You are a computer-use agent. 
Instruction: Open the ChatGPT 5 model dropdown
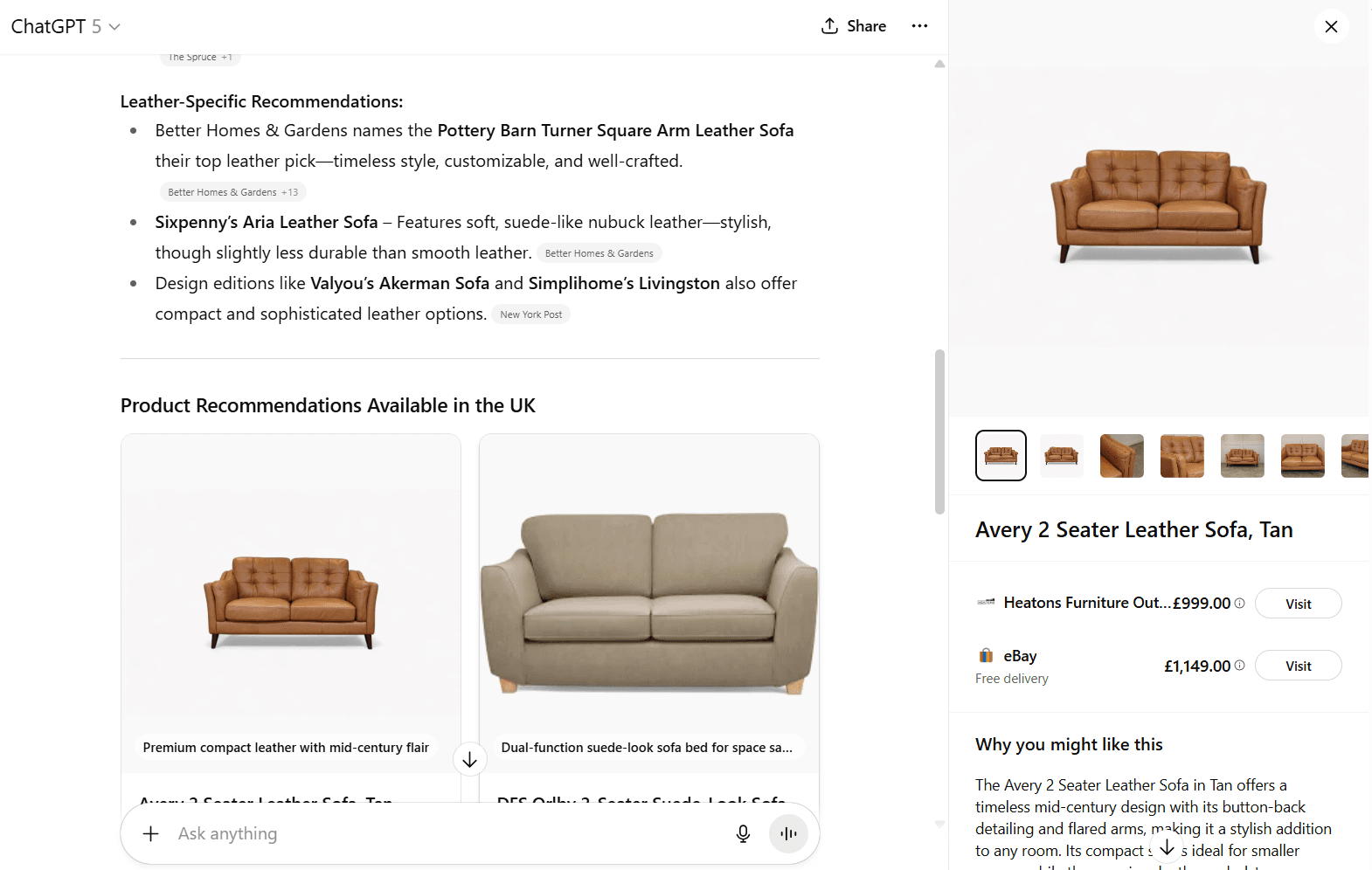tap(66, 26)
